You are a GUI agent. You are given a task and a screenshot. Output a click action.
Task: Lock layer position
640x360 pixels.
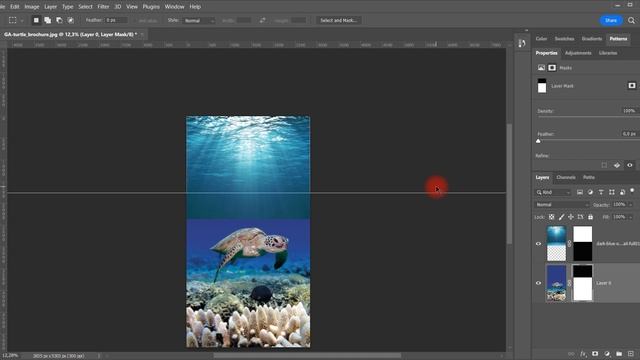(571, 217)
